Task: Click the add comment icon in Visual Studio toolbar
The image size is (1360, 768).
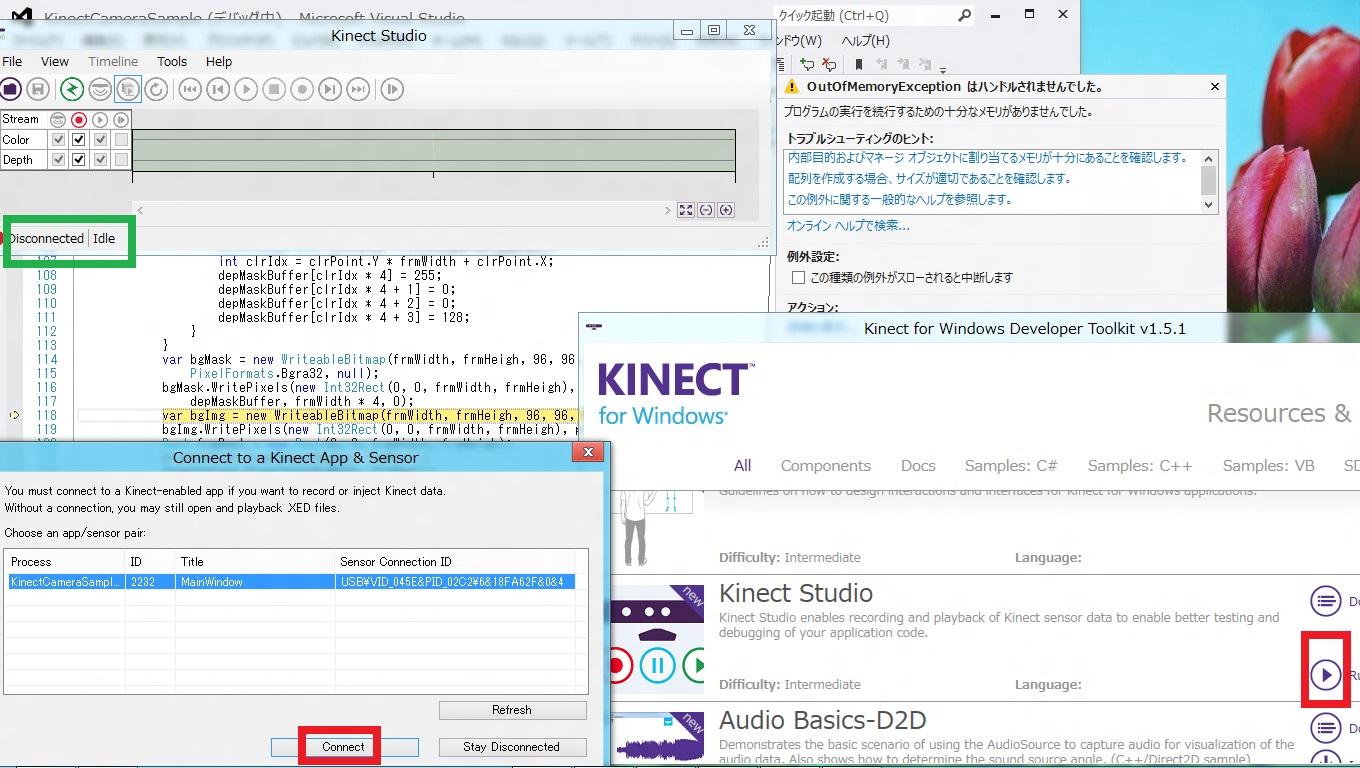Action: [x=808, y=64]
